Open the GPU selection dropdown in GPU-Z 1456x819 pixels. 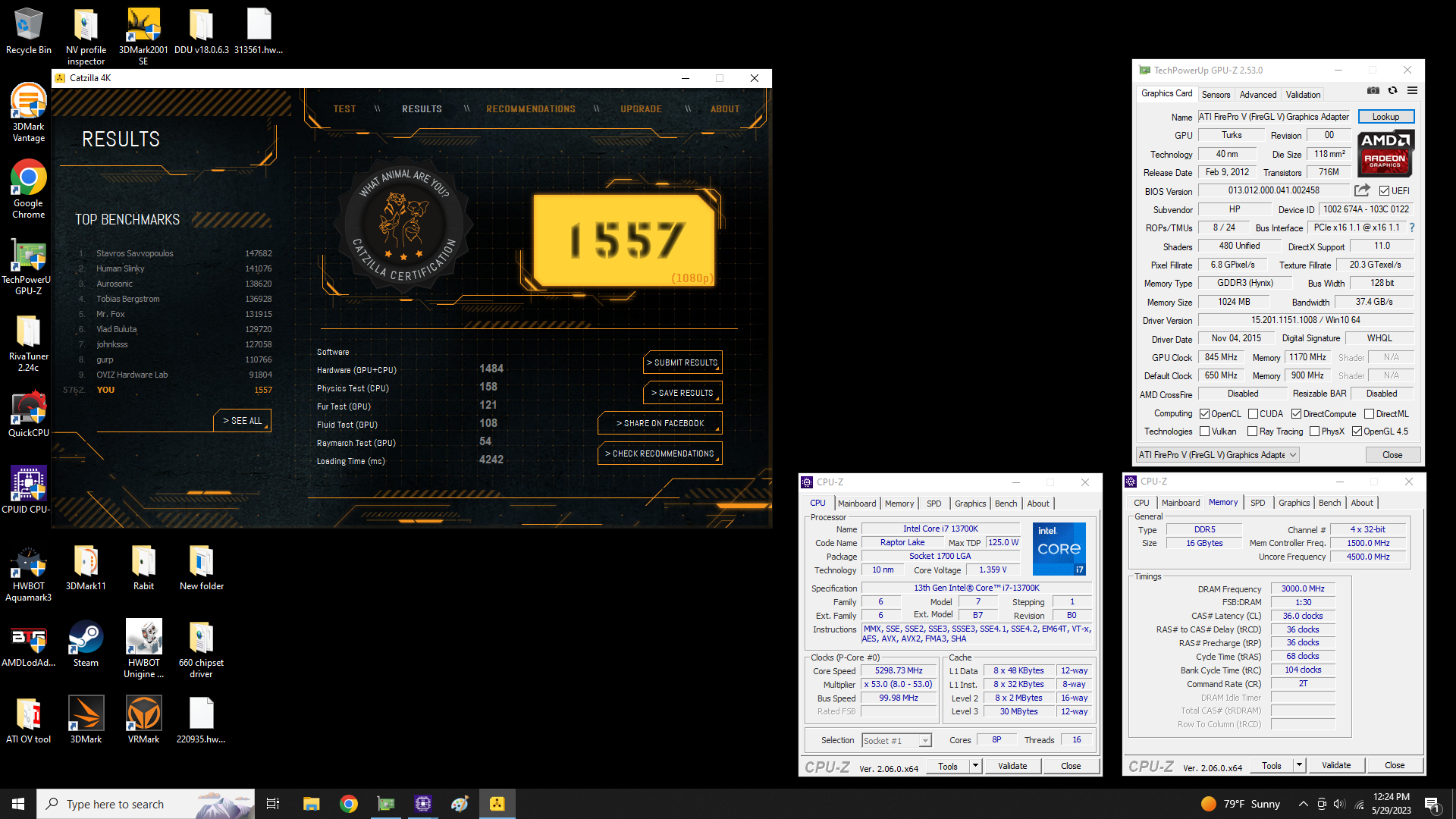pyautogui.click(x=1218, y=455)
